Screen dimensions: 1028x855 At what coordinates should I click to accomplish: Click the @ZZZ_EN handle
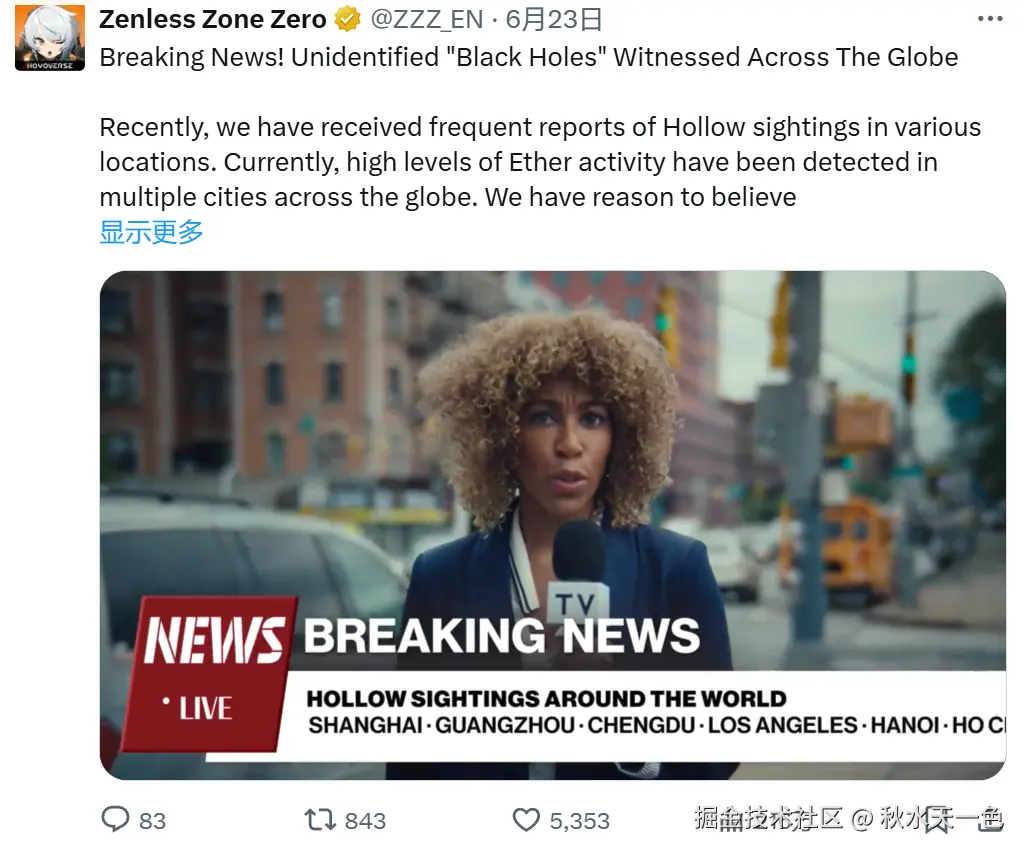click(x=427, y=20)
